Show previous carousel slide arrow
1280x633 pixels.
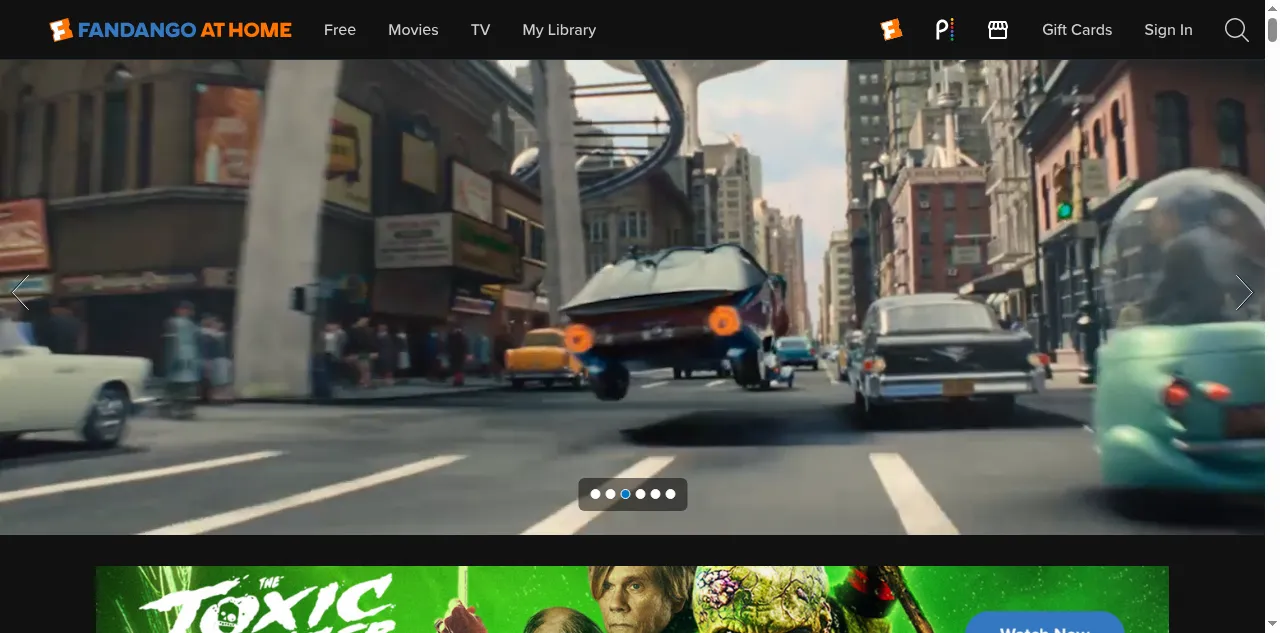[21, 292]
